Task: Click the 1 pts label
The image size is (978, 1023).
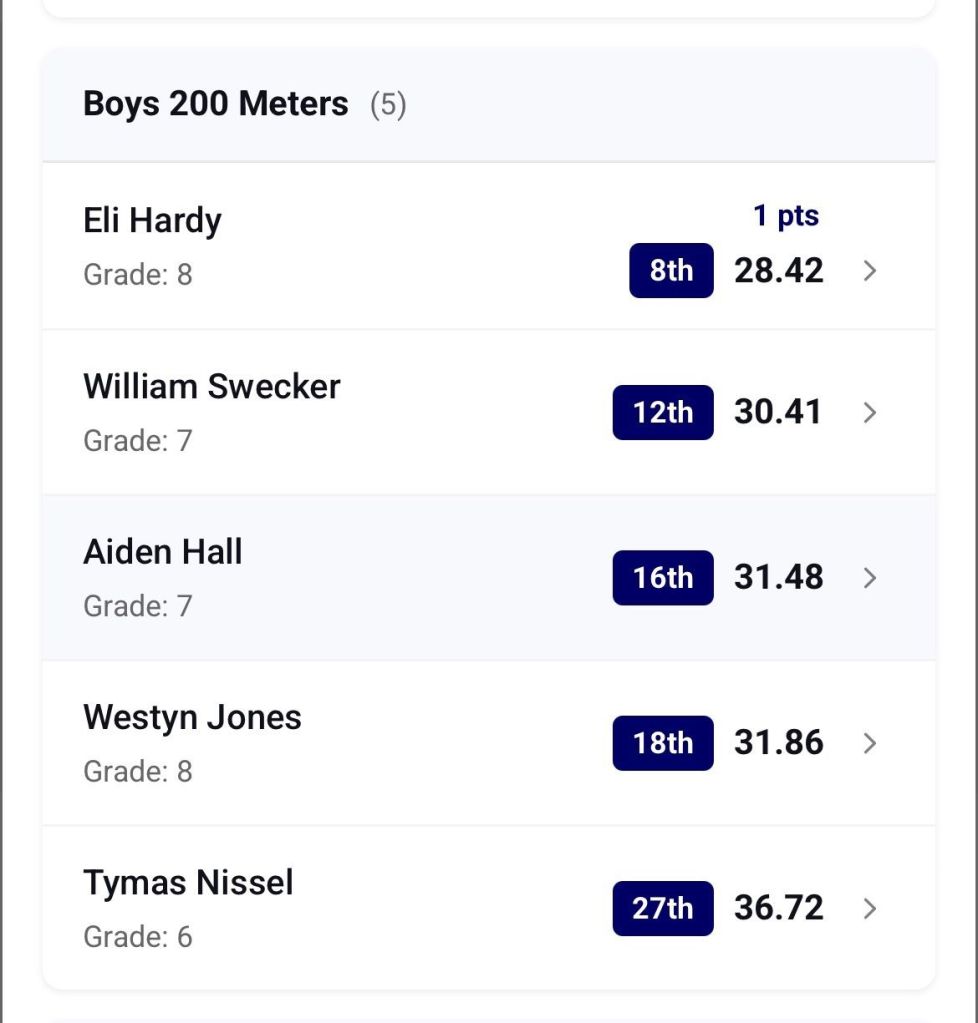Action: (x=786, y=215)
